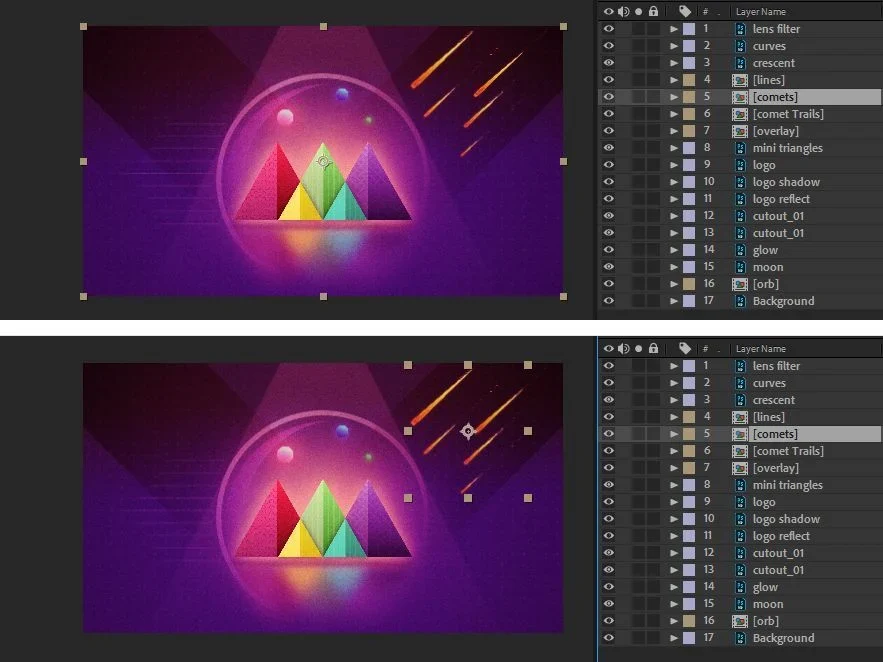Select the logo layer in upper timeline

(x=764, y=165)
